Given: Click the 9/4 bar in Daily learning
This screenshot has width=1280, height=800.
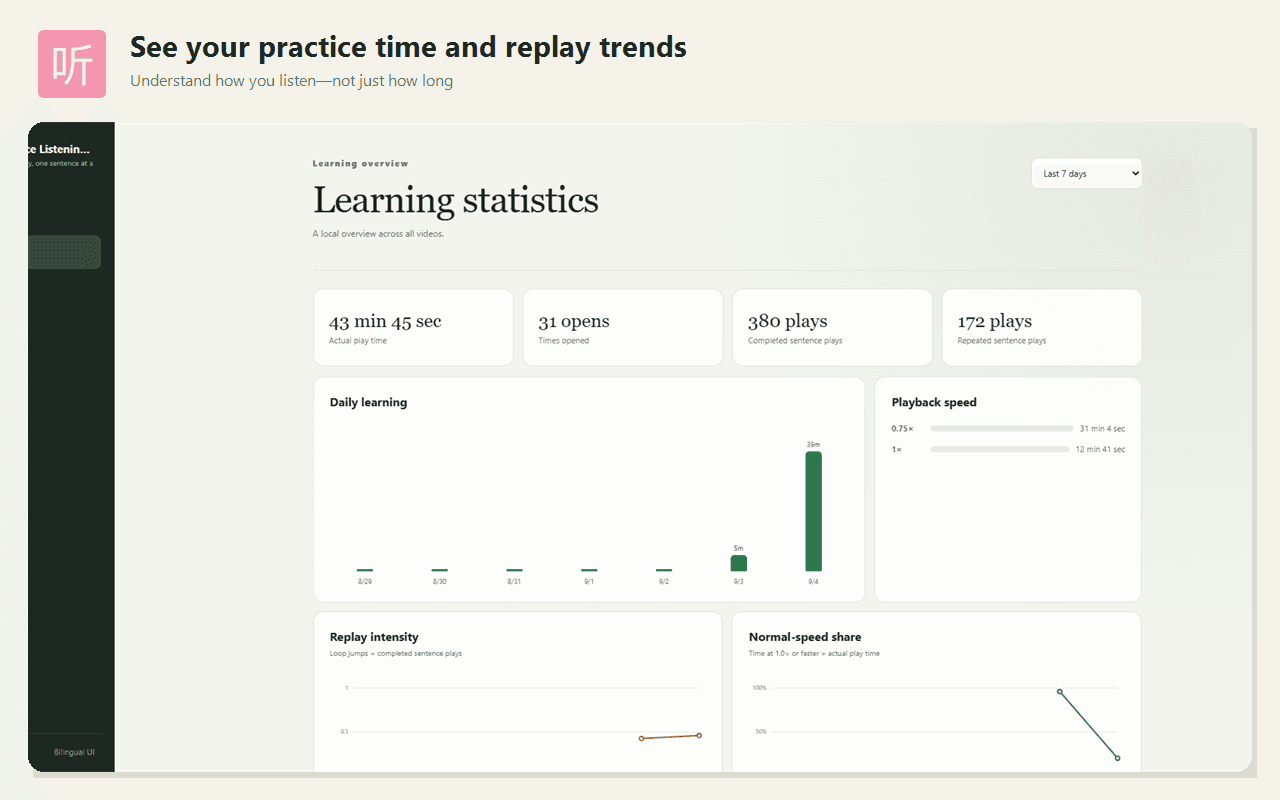Looking at the screenshot, I should point(813,511).
